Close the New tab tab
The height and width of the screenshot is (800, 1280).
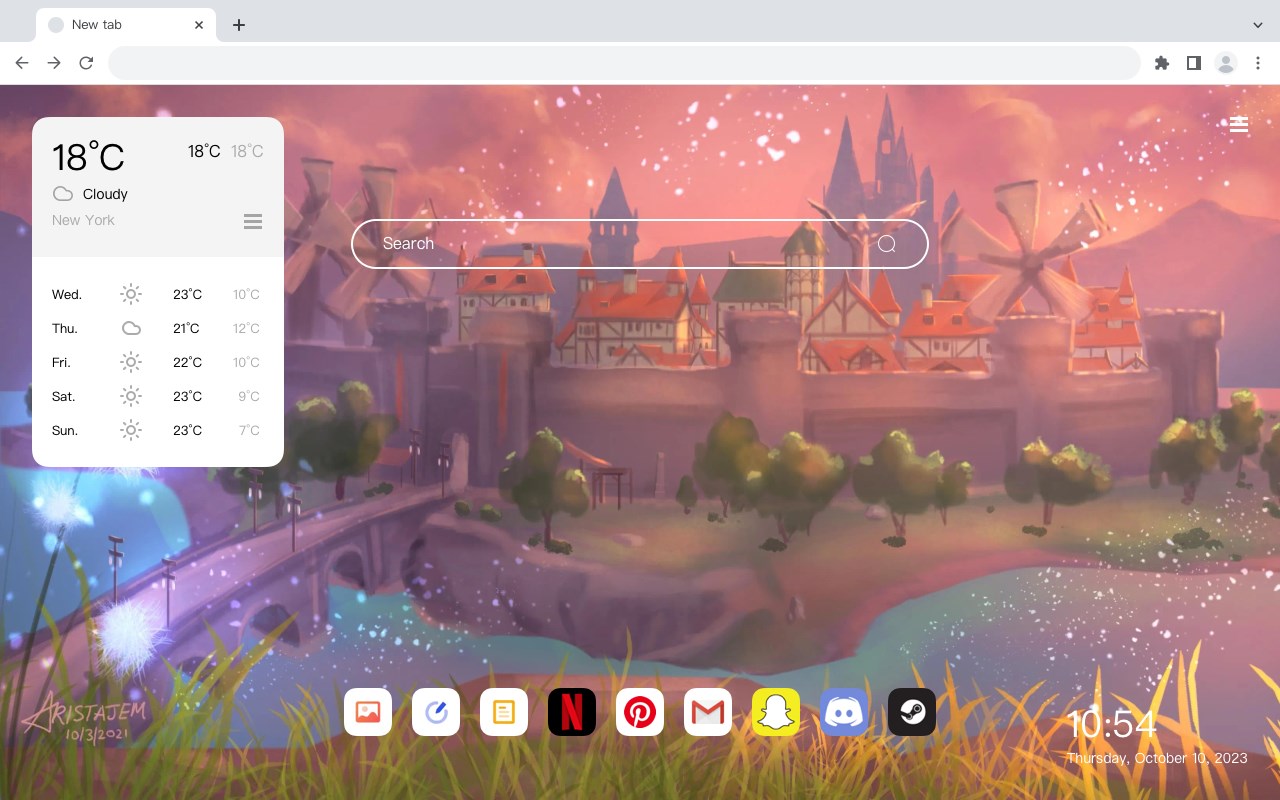199,25
